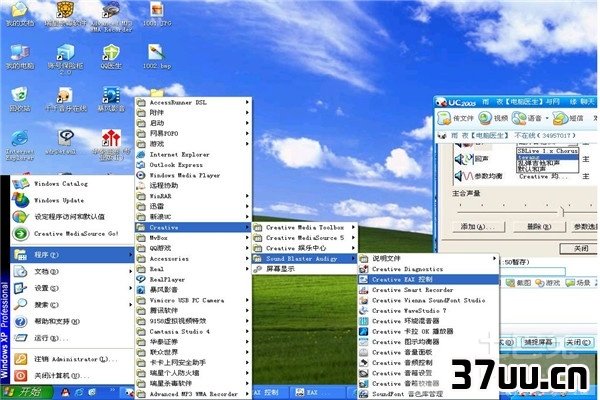The width and height of the screenshot is (600, 400).
Task: Expand the 附件 programs submenu
Action: click(x=193, y=113)
